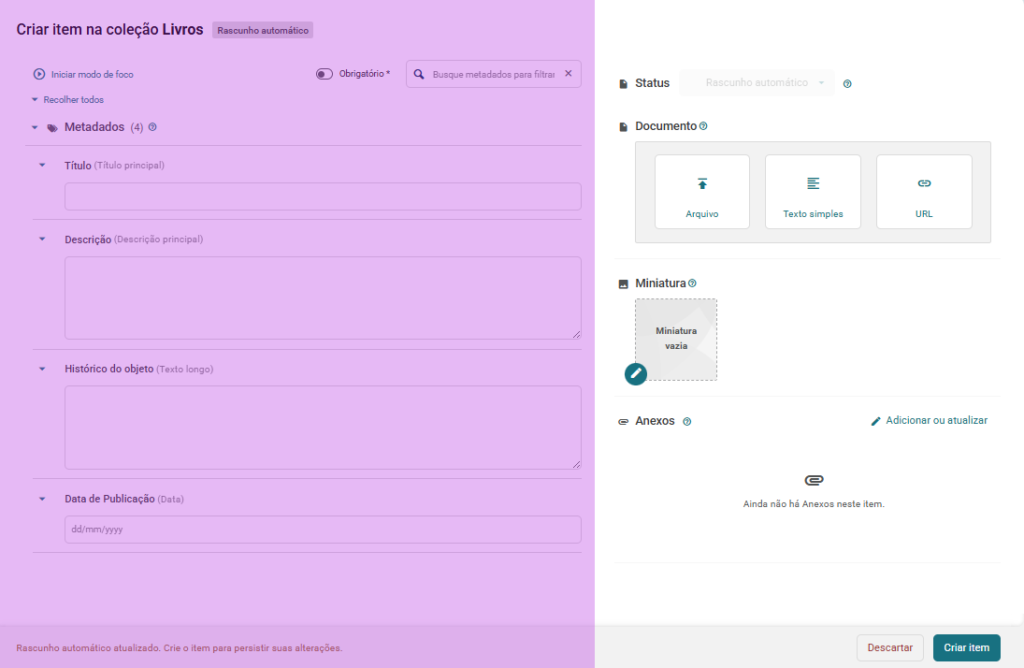Collapse the Metadados section
1024x668 pixels.
point(35,127)
